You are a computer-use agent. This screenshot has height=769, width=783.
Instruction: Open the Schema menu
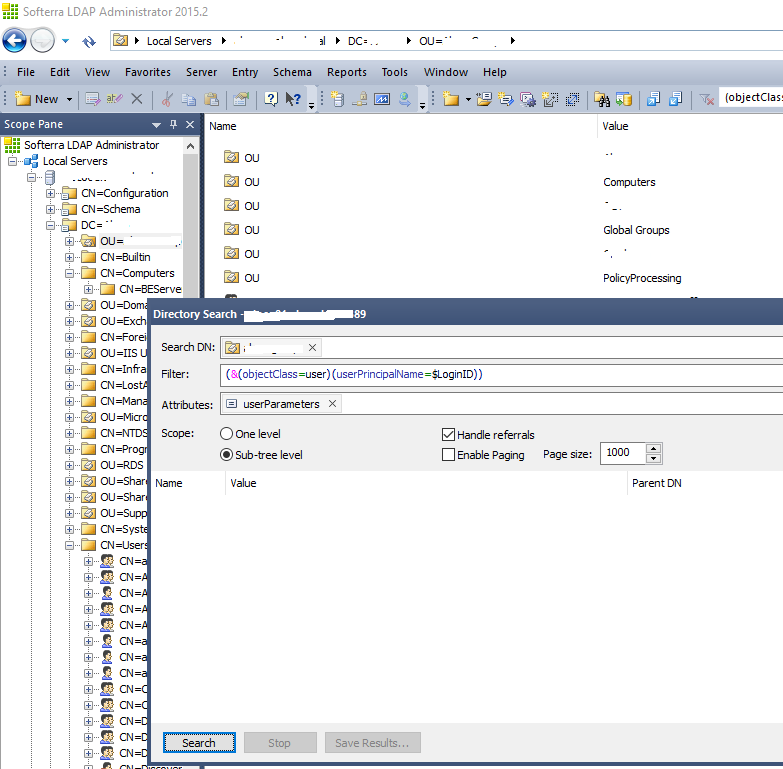coord(292,72)
